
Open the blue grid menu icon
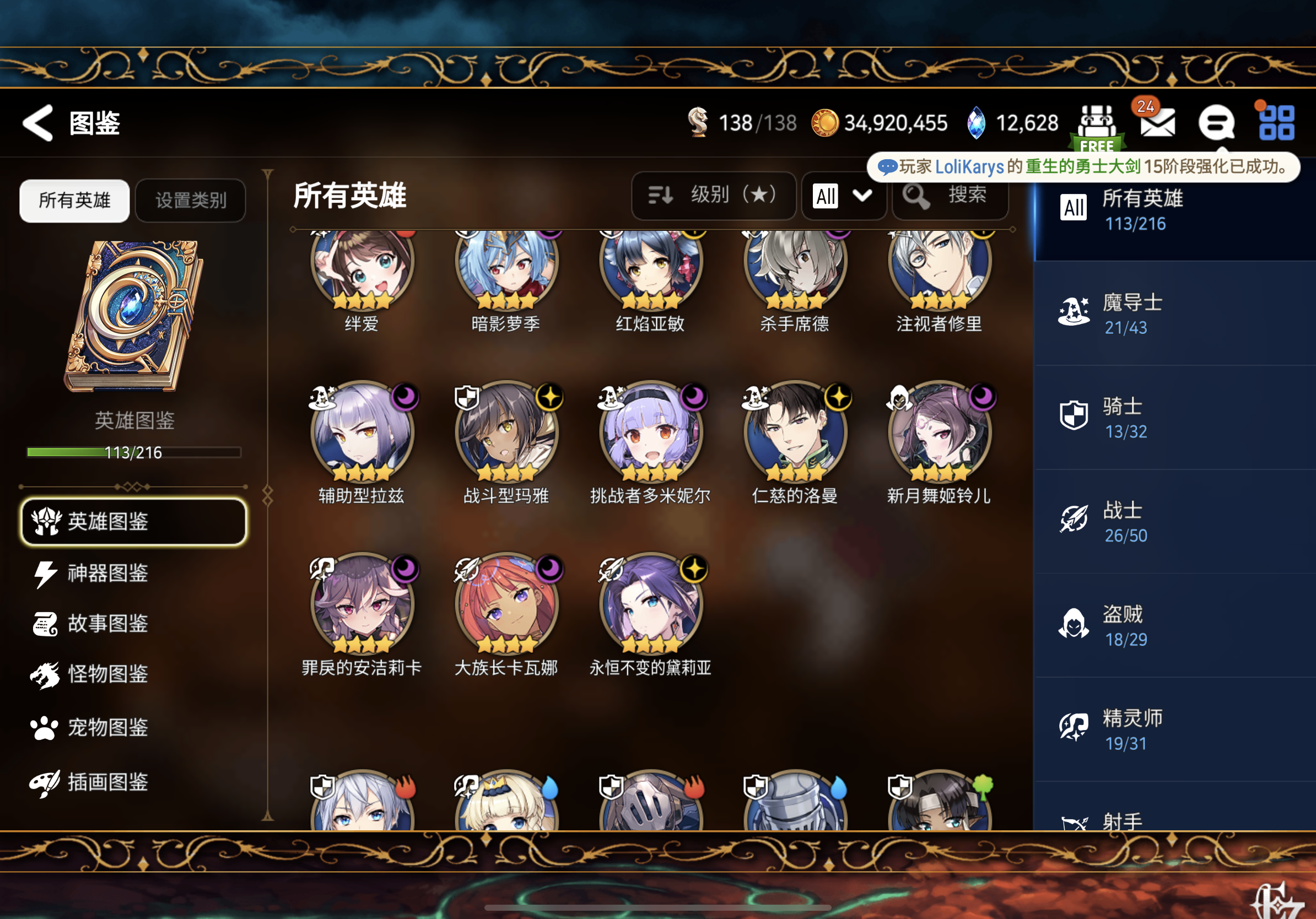[x=1276, y=122]
